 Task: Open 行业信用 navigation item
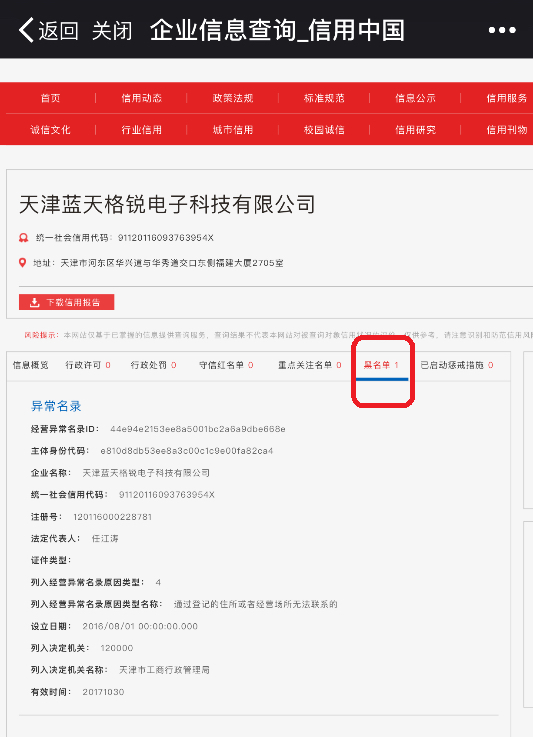coord(141,130)
